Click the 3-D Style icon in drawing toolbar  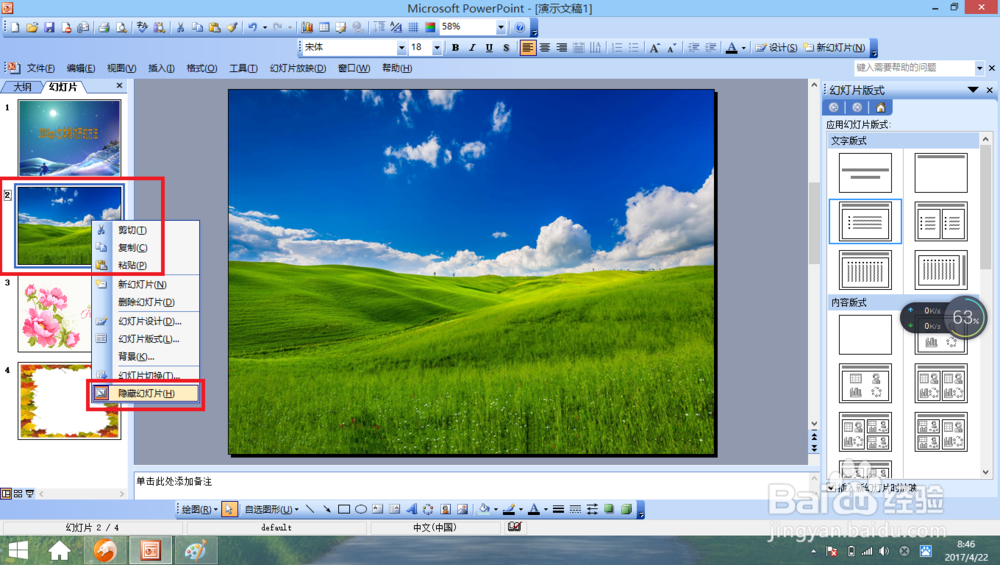[x=626, y=509]
